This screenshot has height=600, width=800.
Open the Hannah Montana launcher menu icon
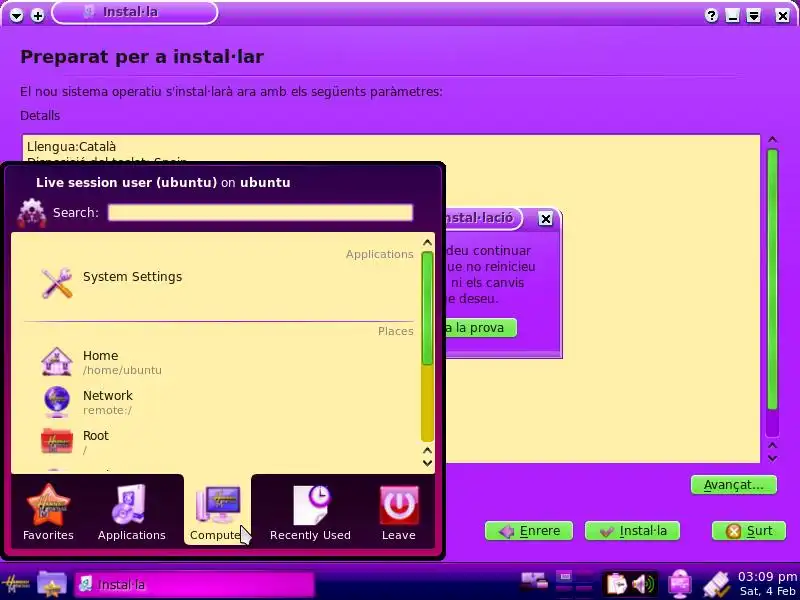(x=15, y=584)
